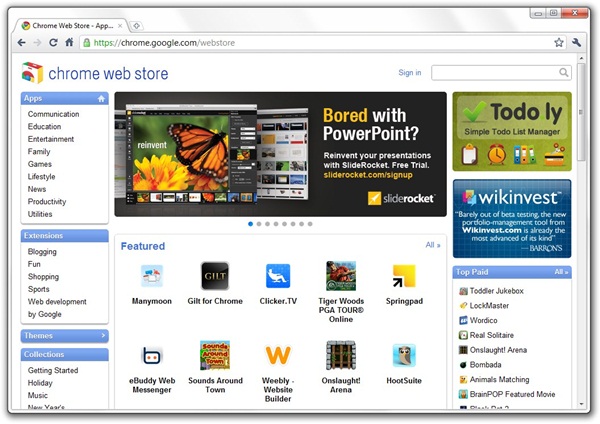Bookmark this page with the star icon
Image resolution: width=600 pixels, height=424 pixels.
click(x=559, y=42)
